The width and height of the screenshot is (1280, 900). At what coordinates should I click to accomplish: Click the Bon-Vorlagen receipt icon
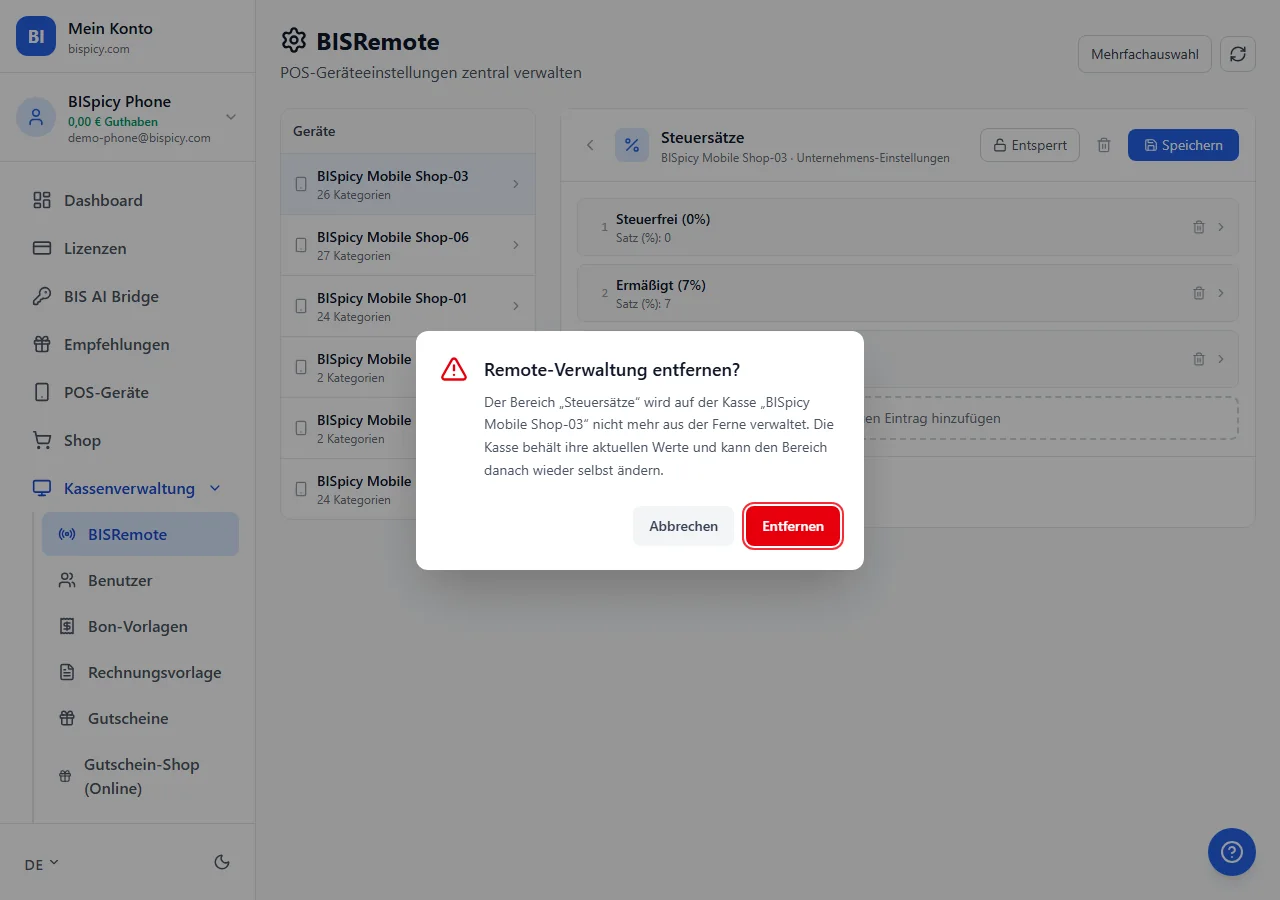tap(67, 626)
